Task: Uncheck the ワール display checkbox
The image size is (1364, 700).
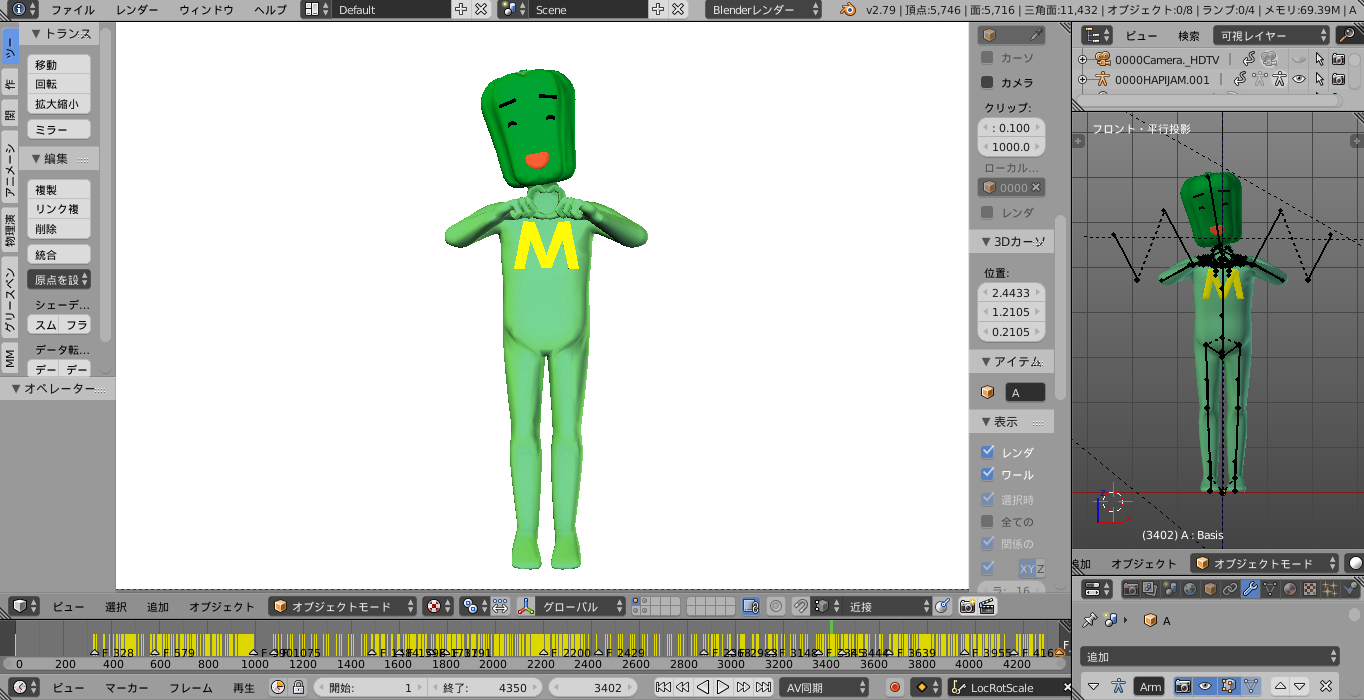Action: [988, 475]
